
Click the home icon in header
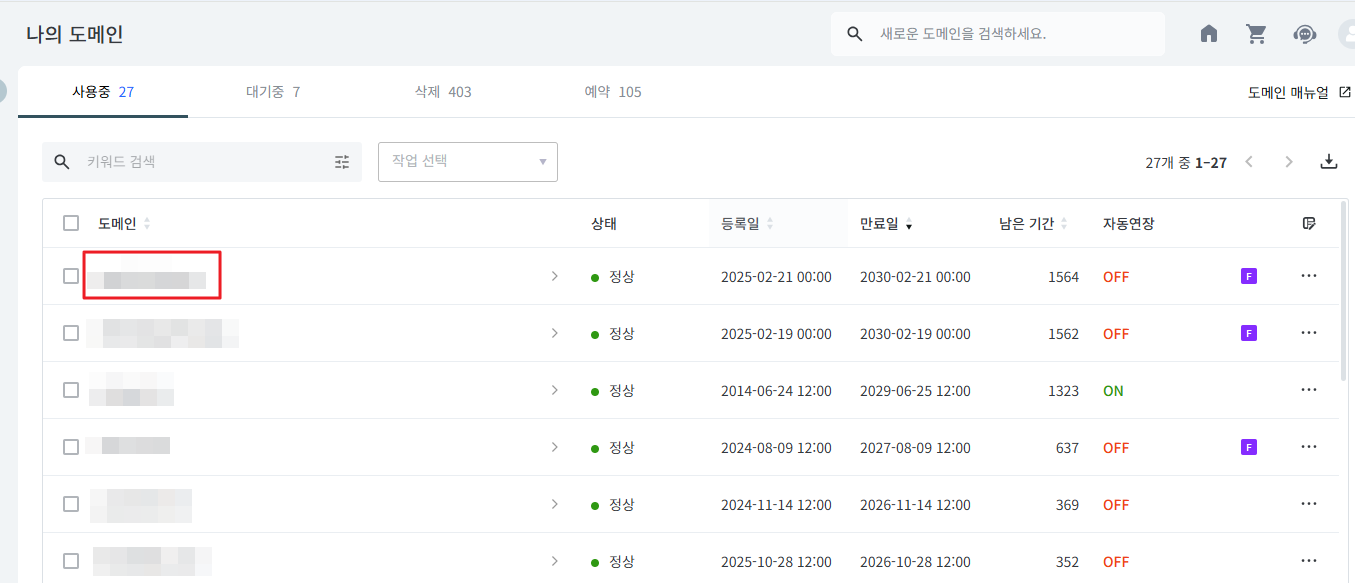click(1209, 34)
